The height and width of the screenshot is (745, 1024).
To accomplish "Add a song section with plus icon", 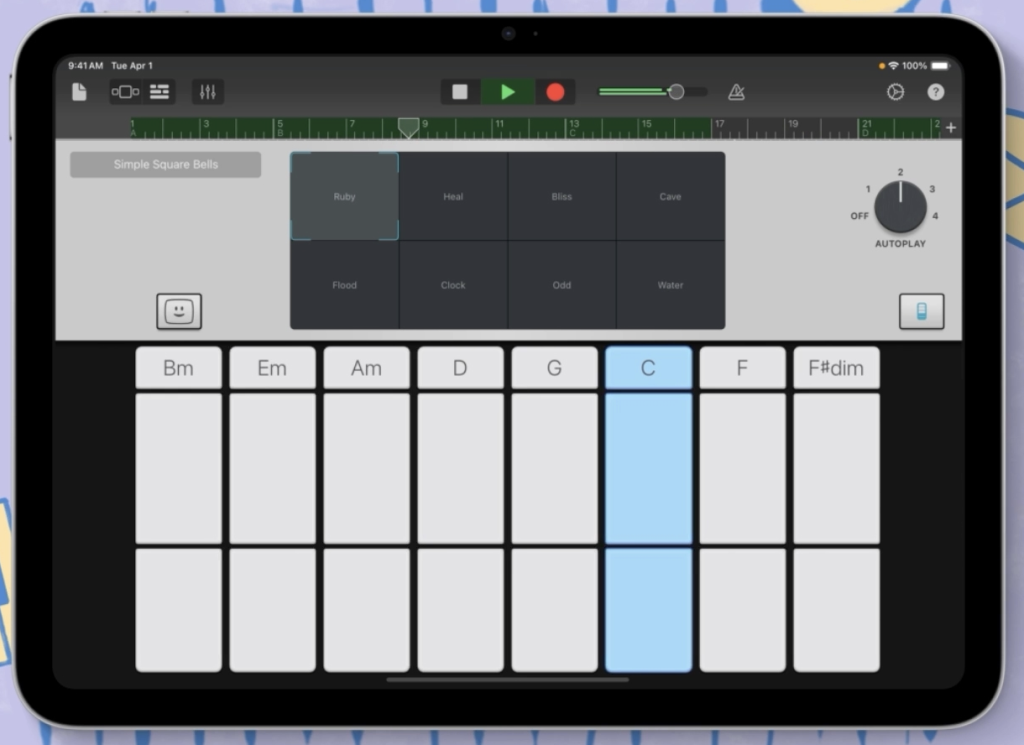I will point(950,128).
